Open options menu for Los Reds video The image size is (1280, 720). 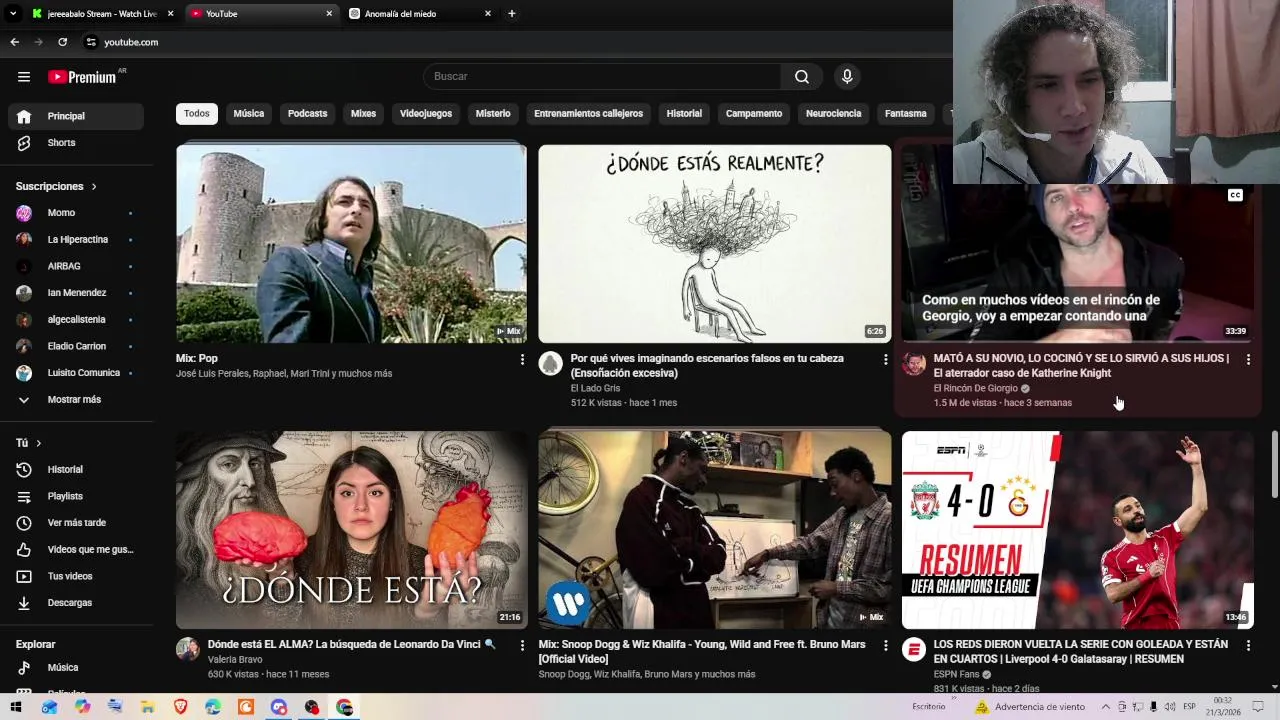tap(1248, 646)
